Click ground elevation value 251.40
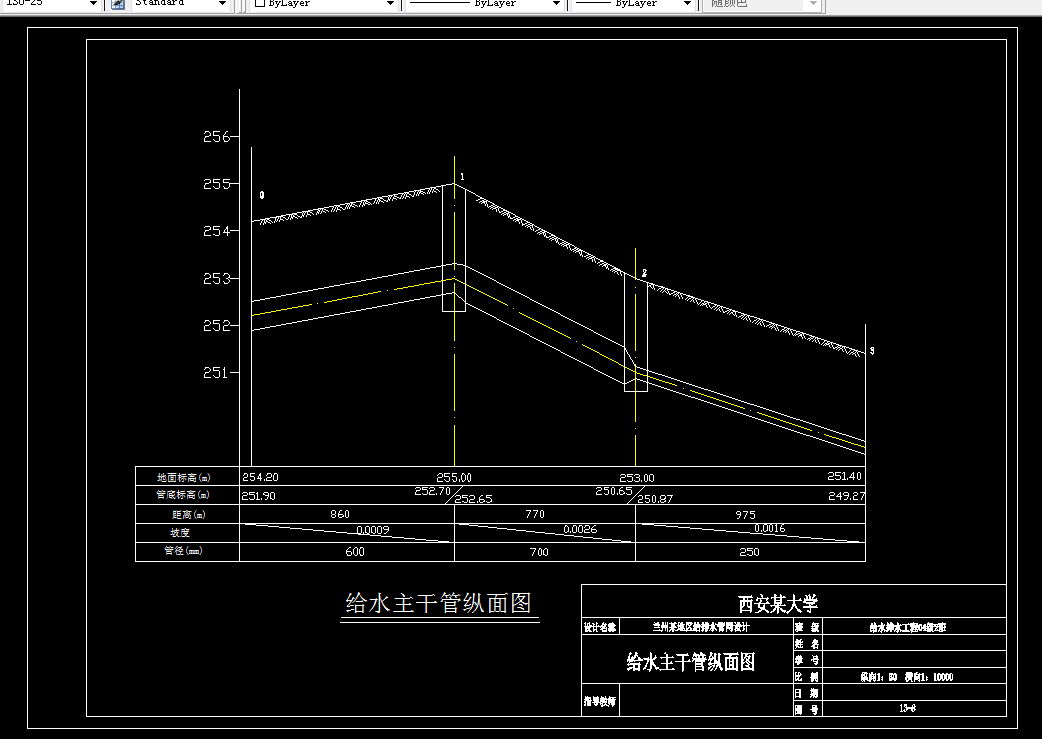This screenshot has height=739, width=1042. point(844,476)
